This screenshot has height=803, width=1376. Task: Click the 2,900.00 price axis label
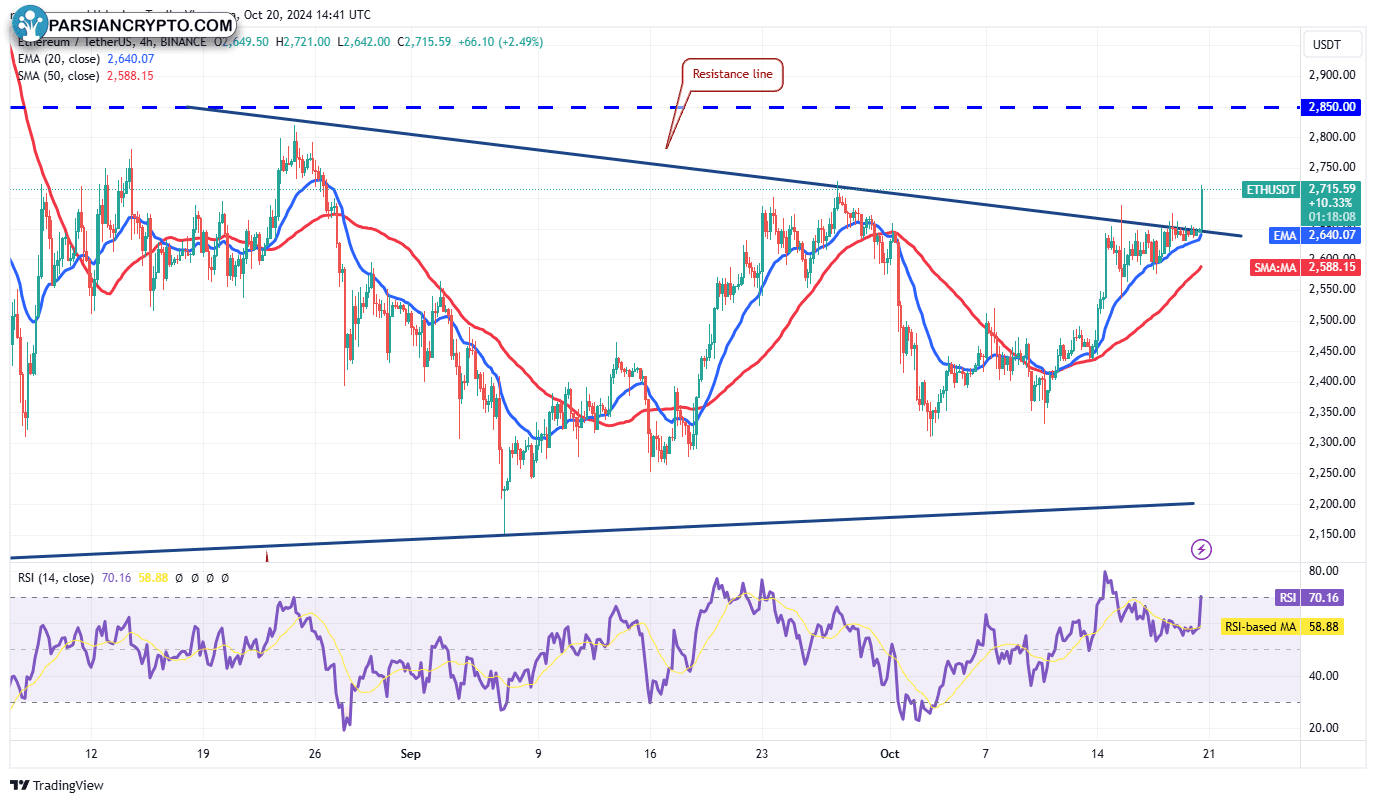pos(1332,75)
